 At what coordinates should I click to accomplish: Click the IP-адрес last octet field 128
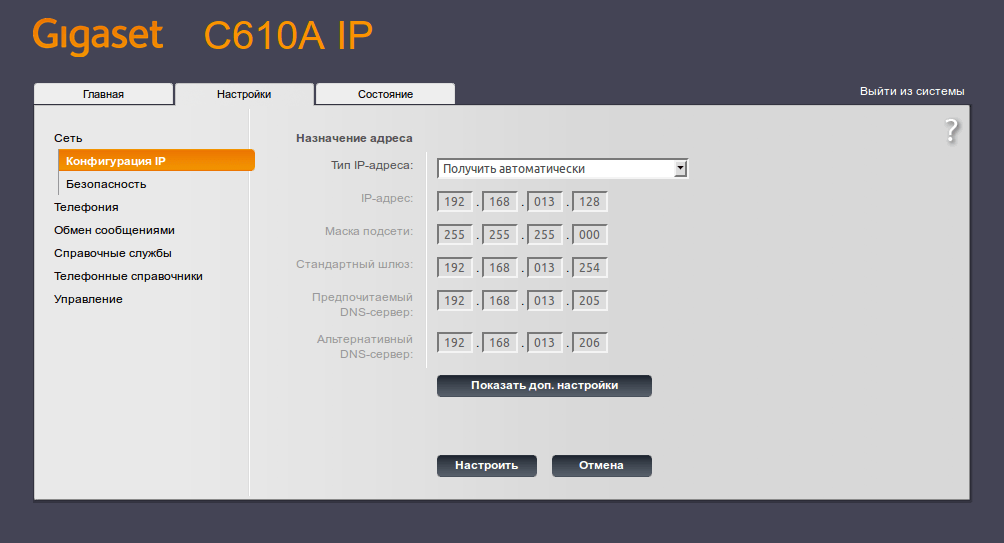[590, 202]
